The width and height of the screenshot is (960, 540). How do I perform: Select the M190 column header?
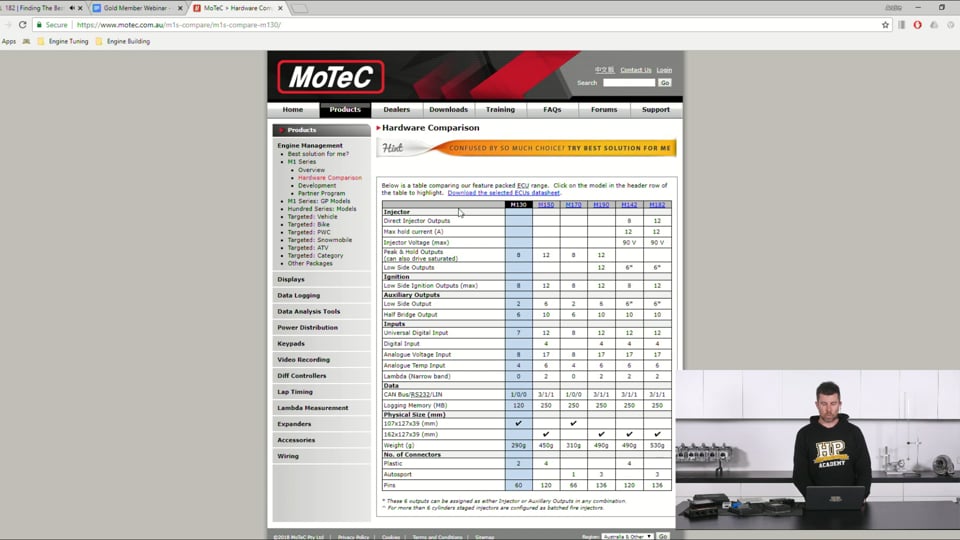(x=601, y=204)
